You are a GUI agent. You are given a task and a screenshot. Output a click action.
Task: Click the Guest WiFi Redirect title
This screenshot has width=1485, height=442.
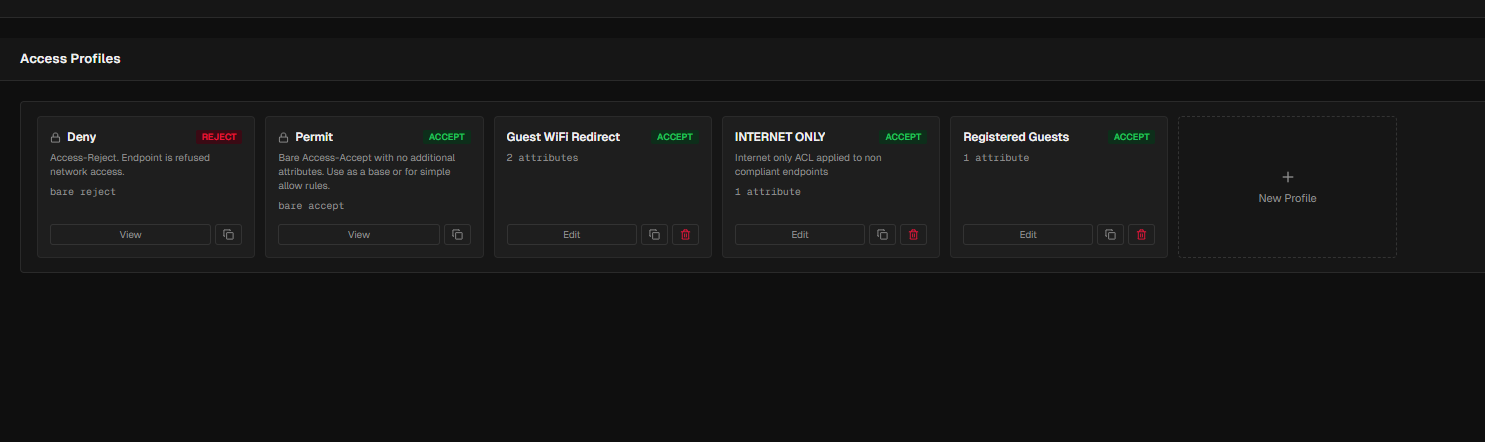pyautogui.click(x=563, y=137)
